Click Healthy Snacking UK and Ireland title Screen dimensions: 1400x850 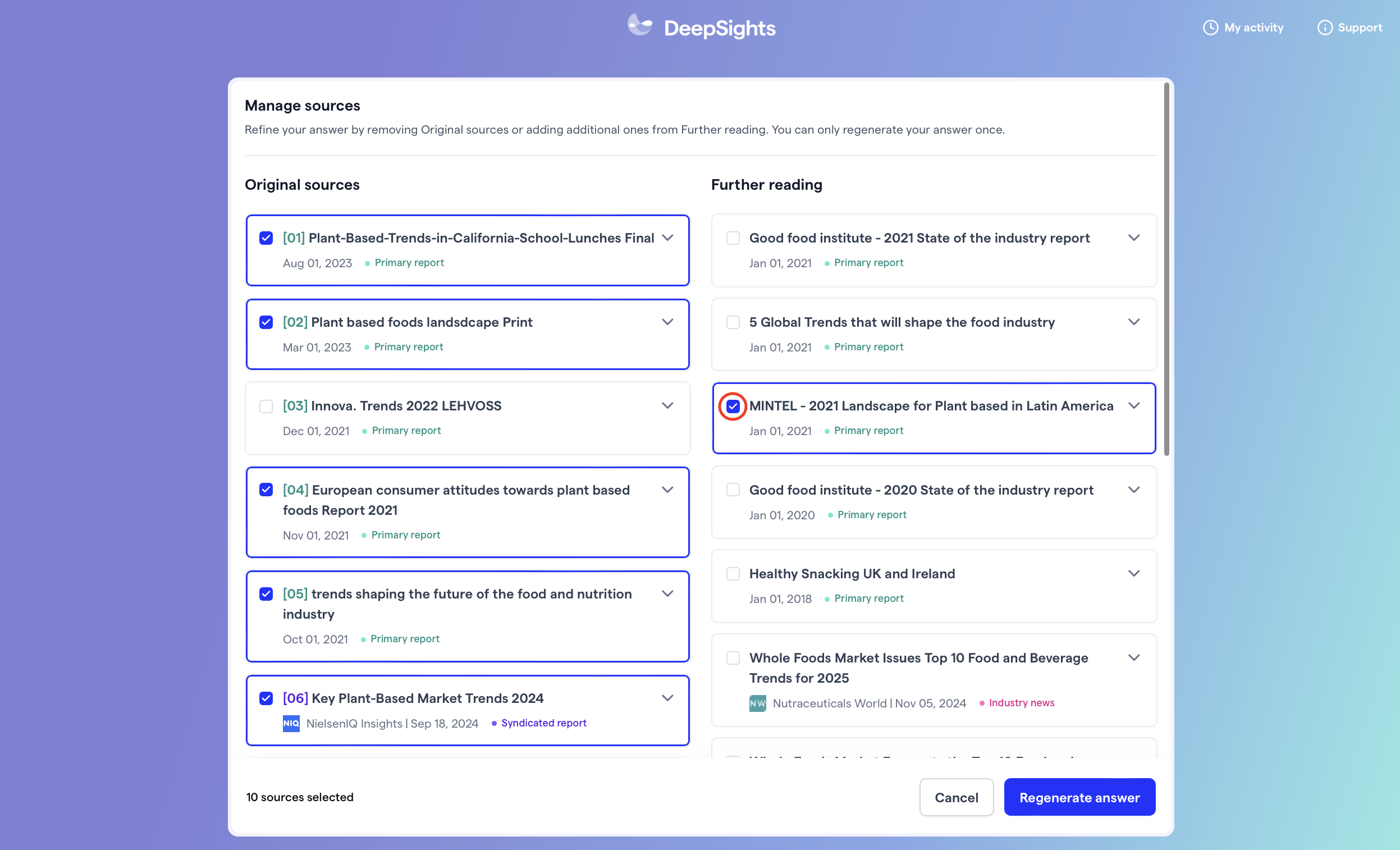852,574
